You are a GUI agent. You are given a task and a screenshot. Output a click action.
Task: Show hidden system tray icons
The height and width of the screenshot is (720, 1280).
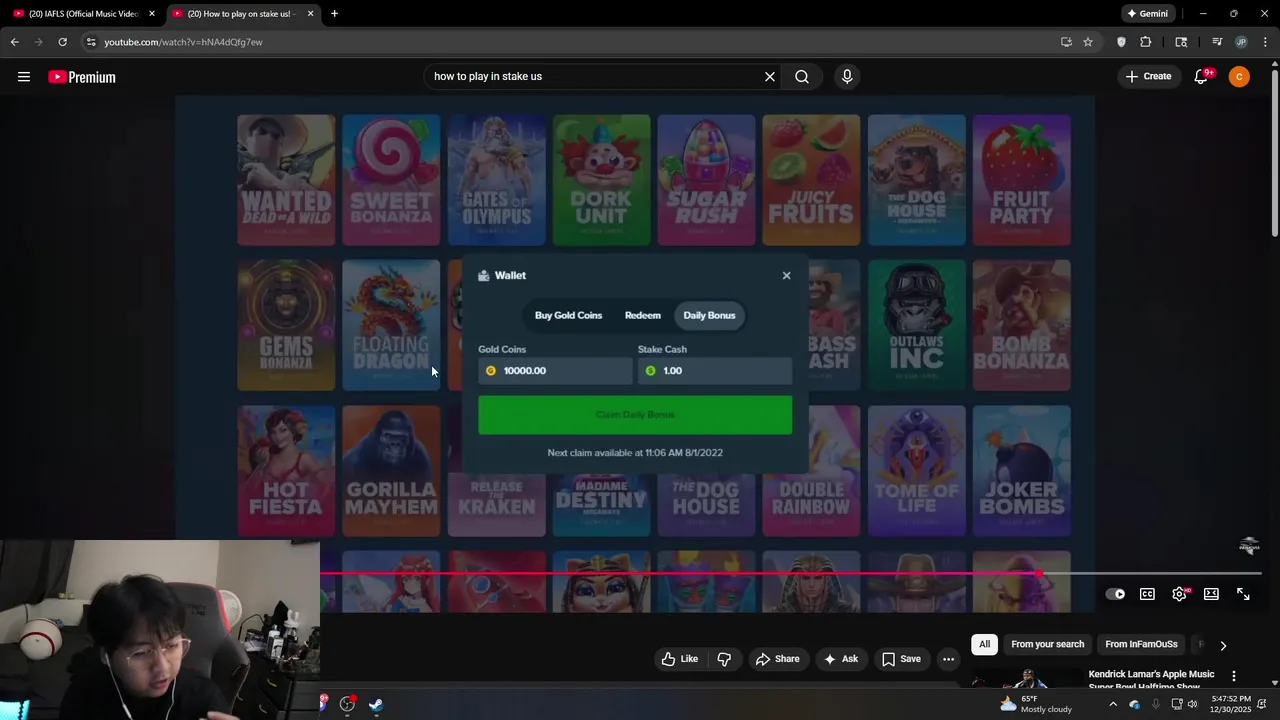point(1113,704)
